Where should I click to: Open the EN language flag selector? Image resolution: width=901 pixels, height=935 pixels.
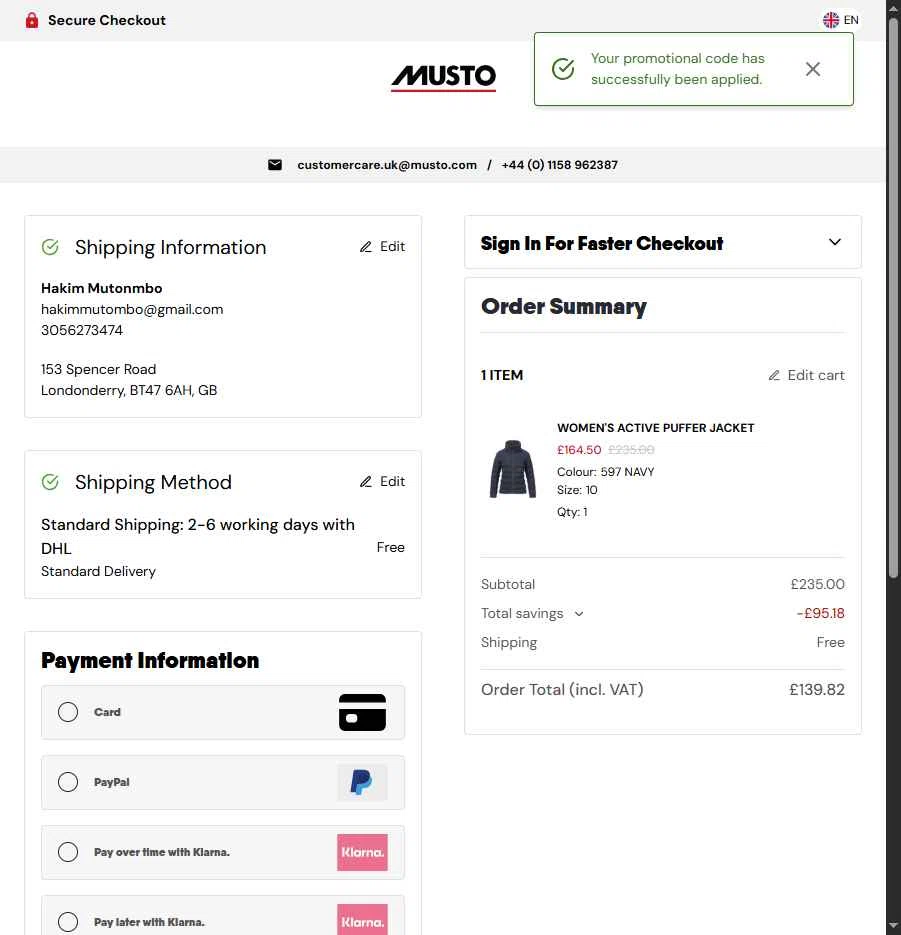pos(841,20)
